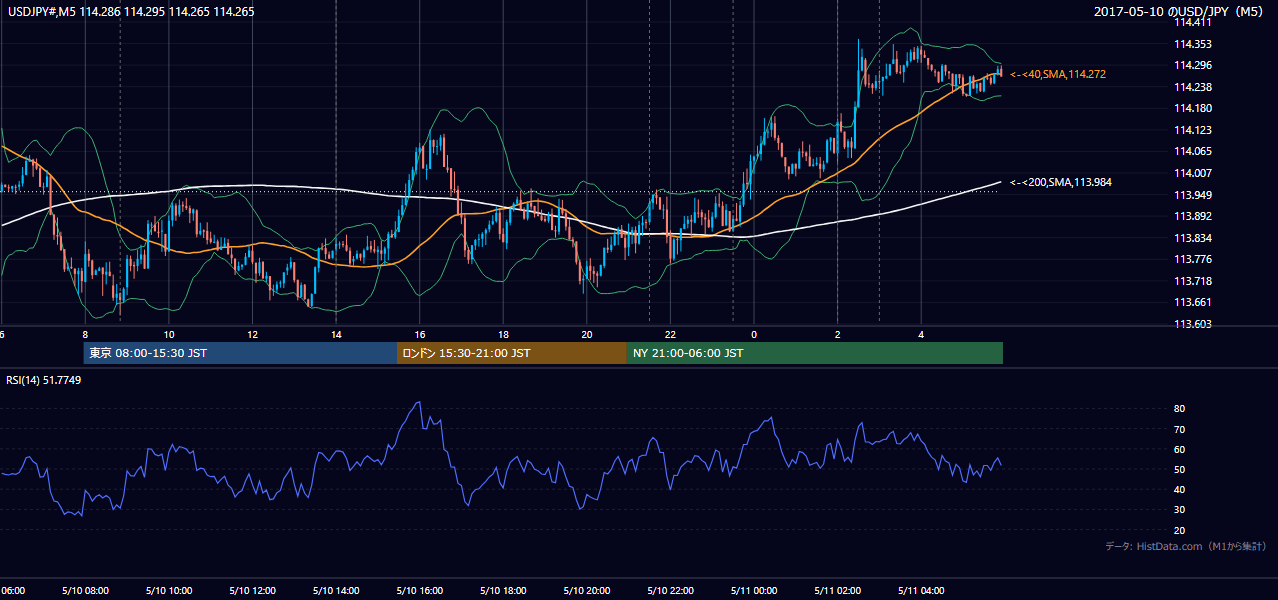
Task: Click RSI scale value 70
Action: coord(1180,429)
